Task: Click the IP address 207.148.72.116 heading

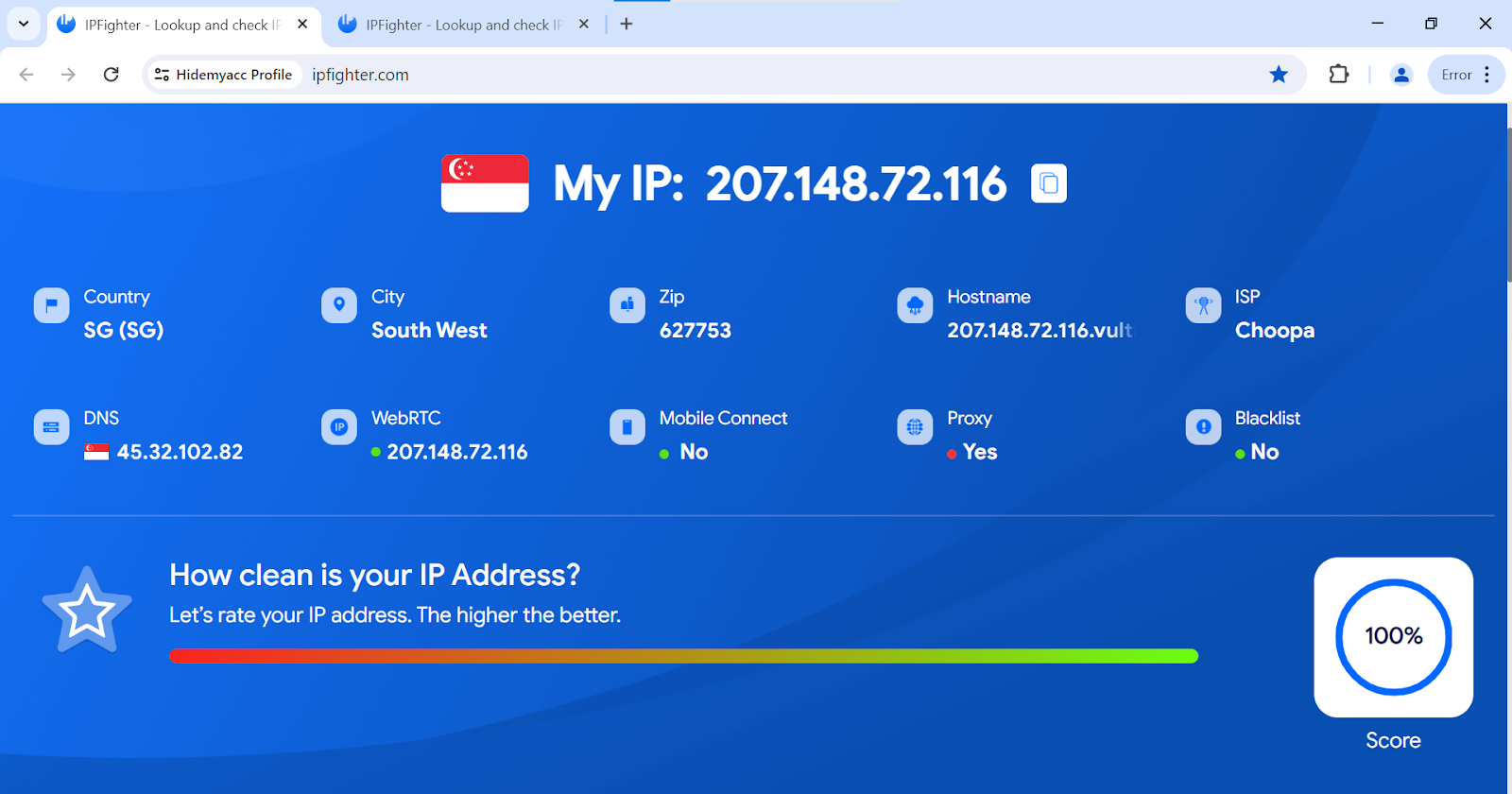Action: tap(856, 183)
